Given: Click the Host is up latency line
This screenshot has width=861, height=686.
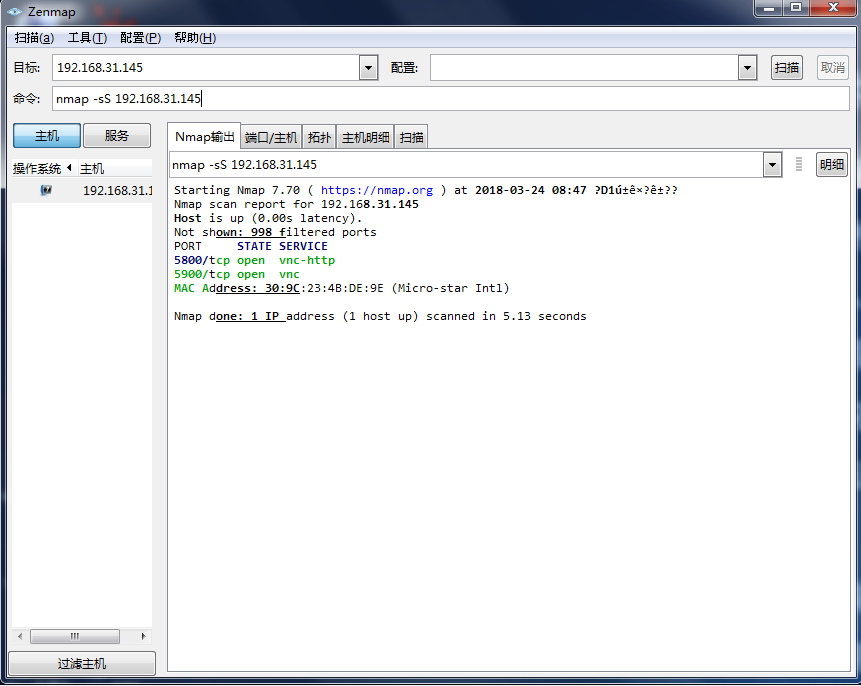Looking at the screenshot, I should coord(268,218).
